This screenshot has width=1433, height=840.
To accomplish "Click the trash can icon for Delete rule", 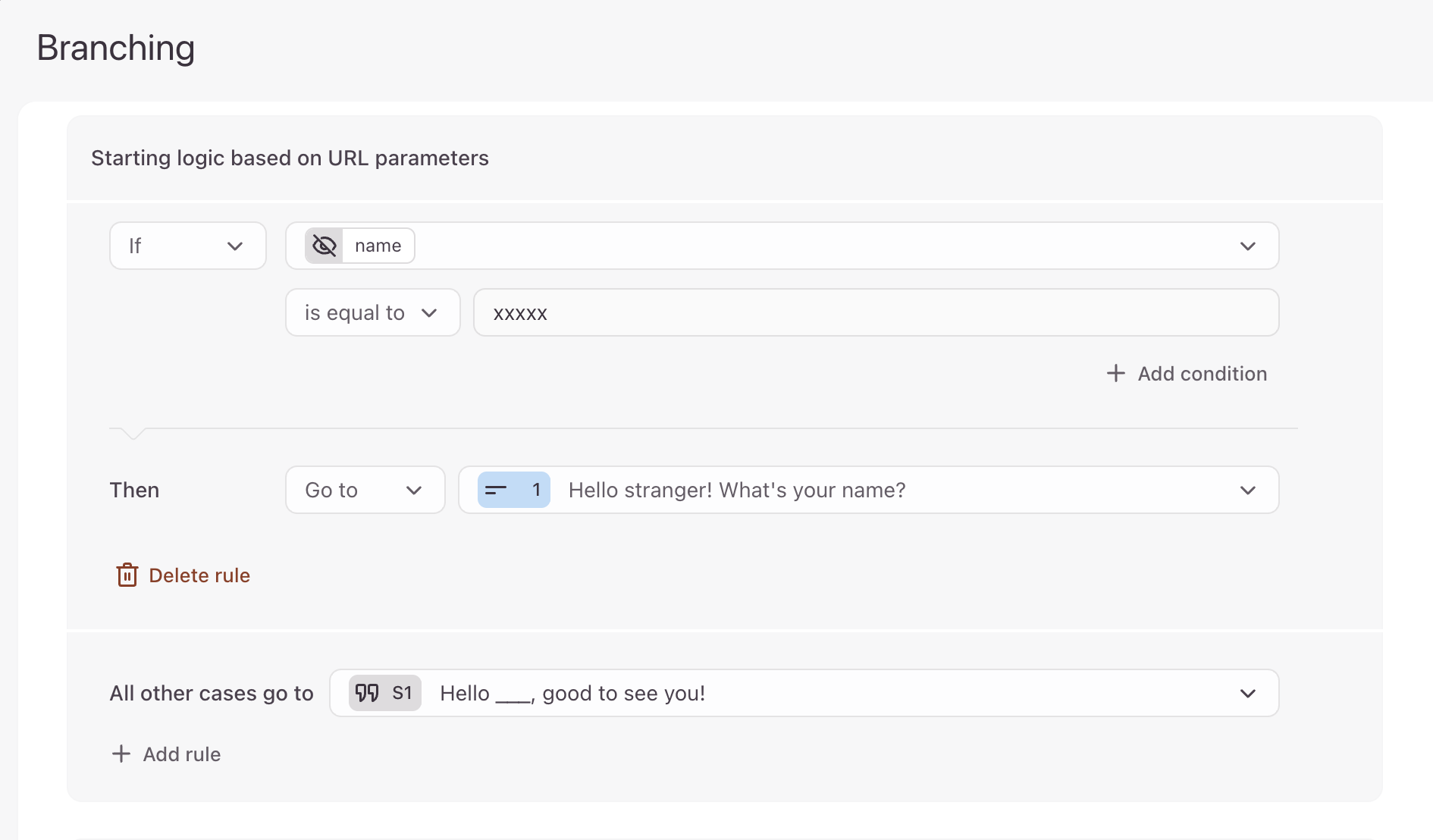I will (127, 575).
